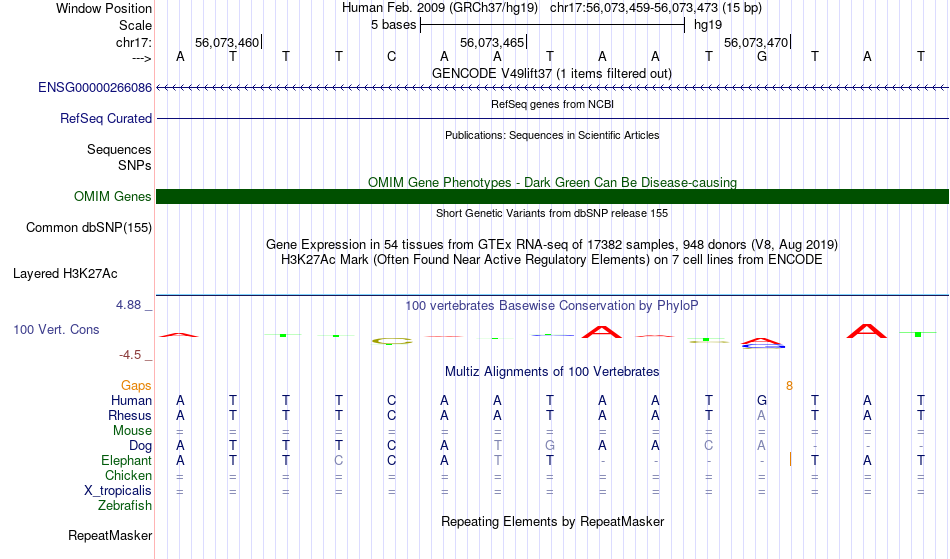Click the OMIM Genes track label
Screen dimensions: 950x559
(112, 197)
